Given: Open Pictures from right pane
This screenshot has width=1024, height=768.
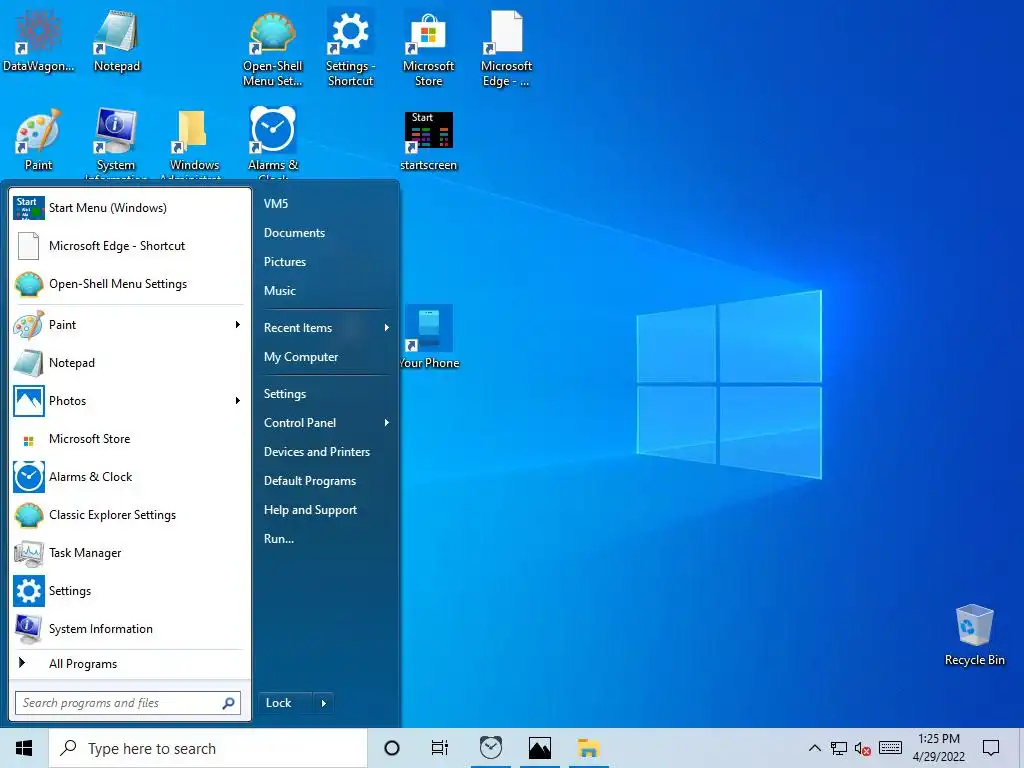Looking at the screenshot, I should point(326,262).
